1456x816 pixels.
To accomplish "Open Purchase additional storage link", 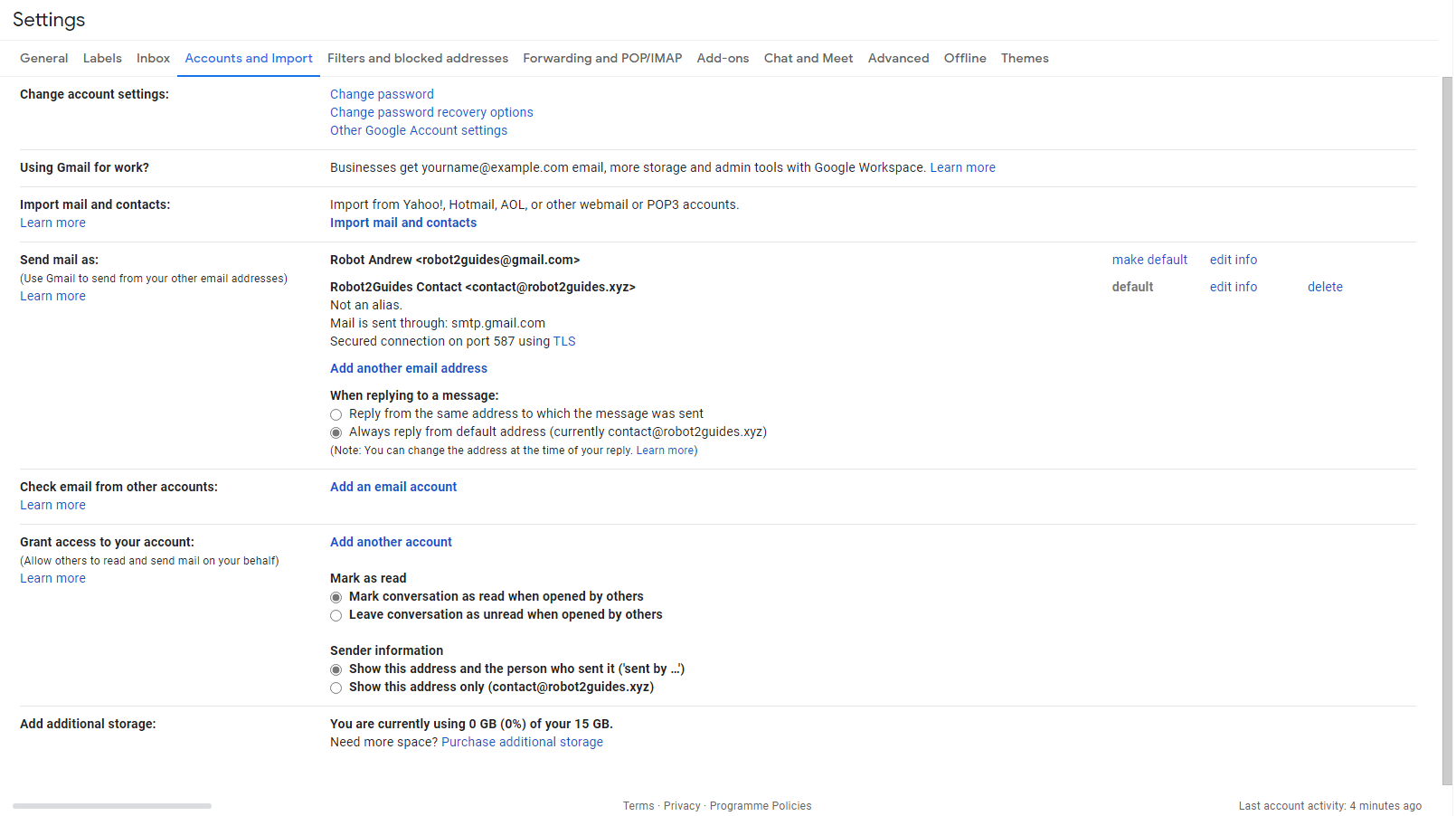I will click(522, 742).
